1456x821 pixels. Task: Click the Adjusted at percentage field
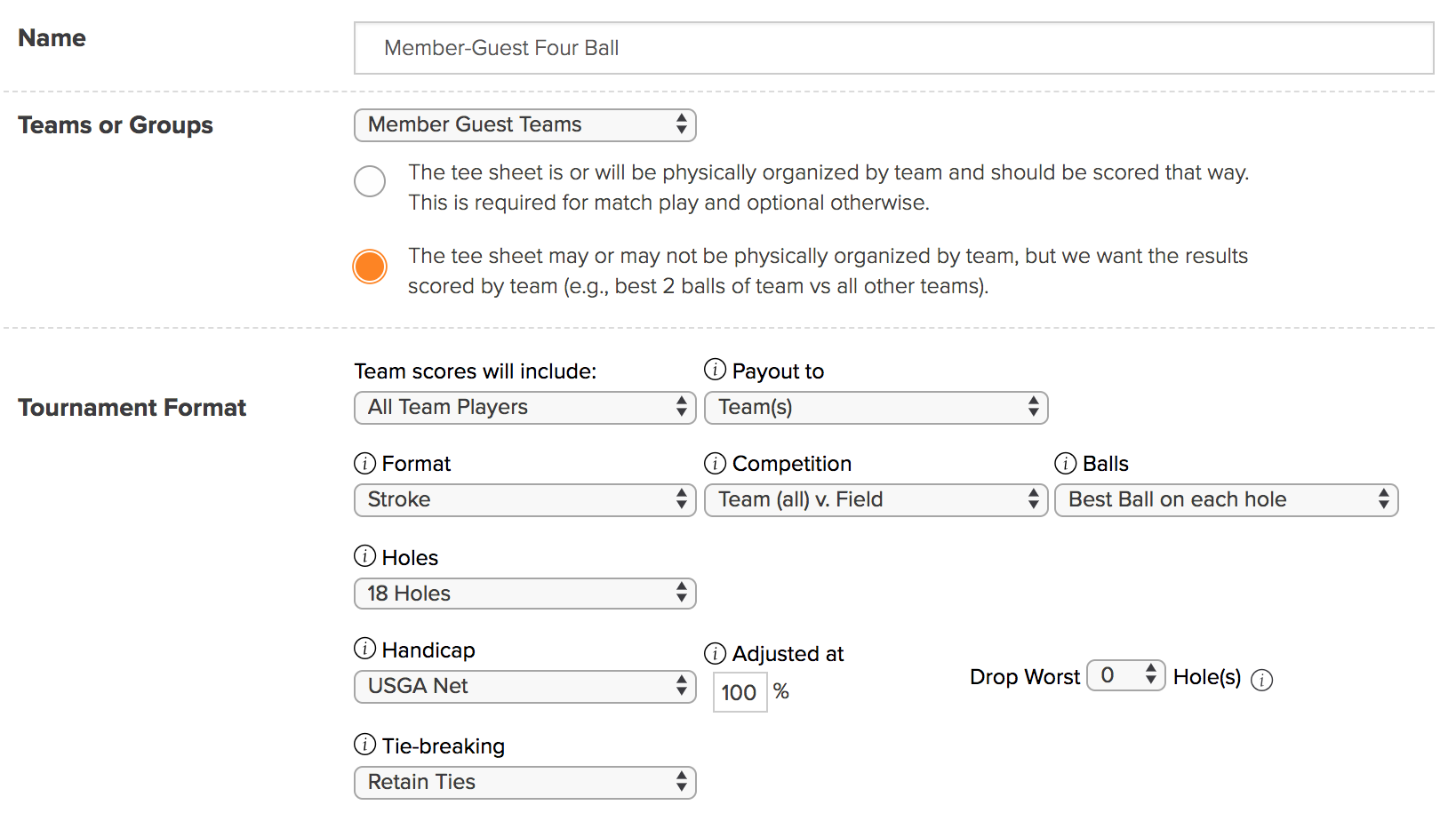(740, 692)
